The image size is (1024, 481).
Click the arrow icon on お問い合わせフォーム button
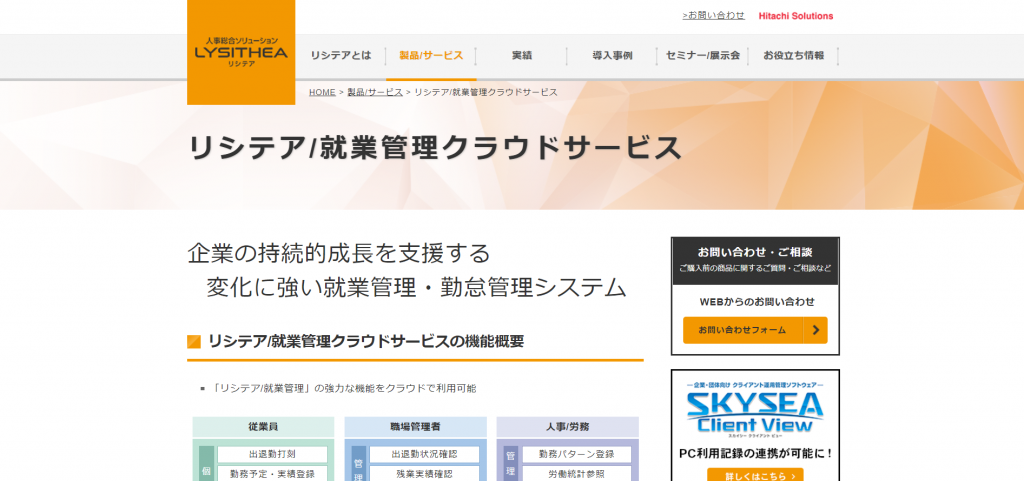(x=816, y=330)
